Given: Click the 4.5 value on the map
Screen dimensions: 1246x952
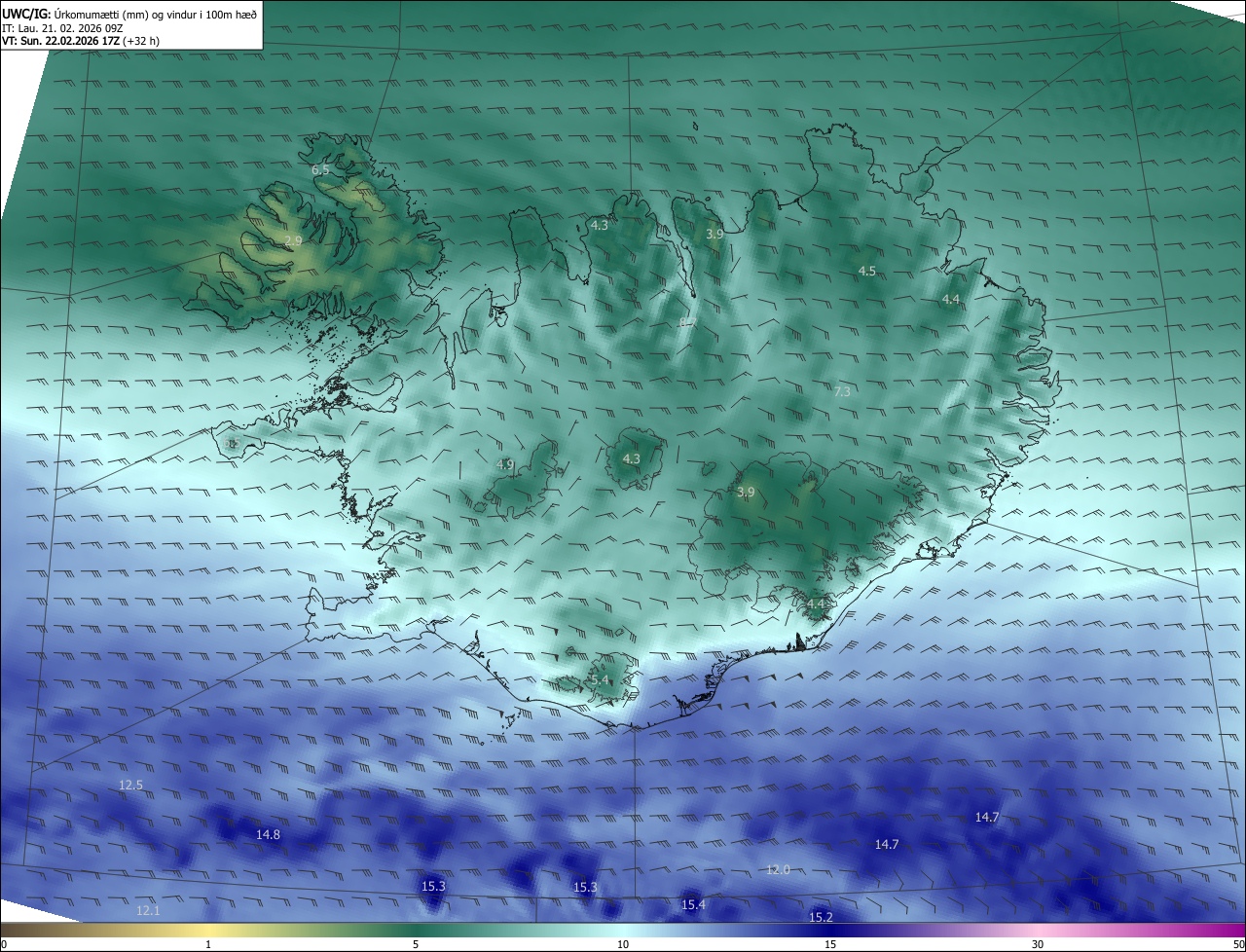Looking at the screenshot, I should (x=866, y=272).
